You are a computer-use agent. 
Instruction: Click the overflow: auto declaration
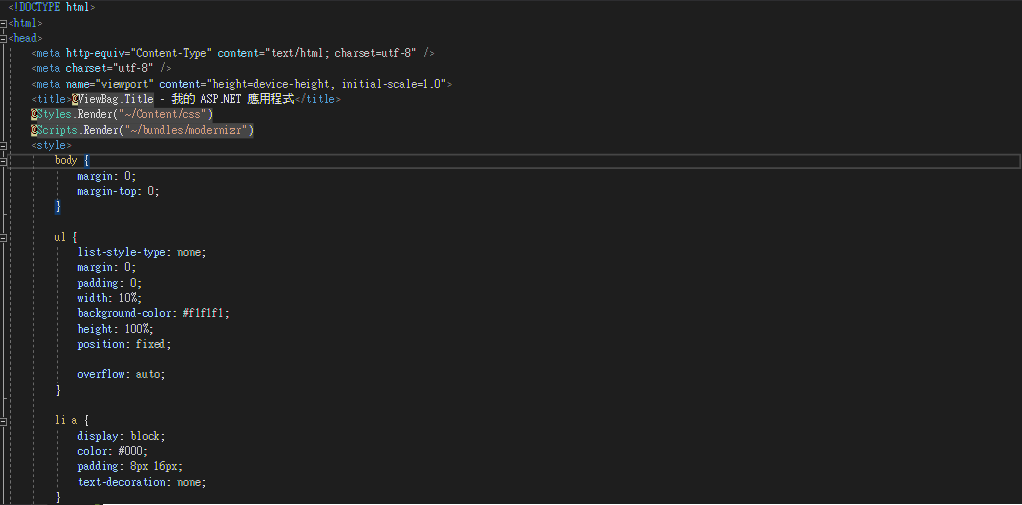[121, 375]
